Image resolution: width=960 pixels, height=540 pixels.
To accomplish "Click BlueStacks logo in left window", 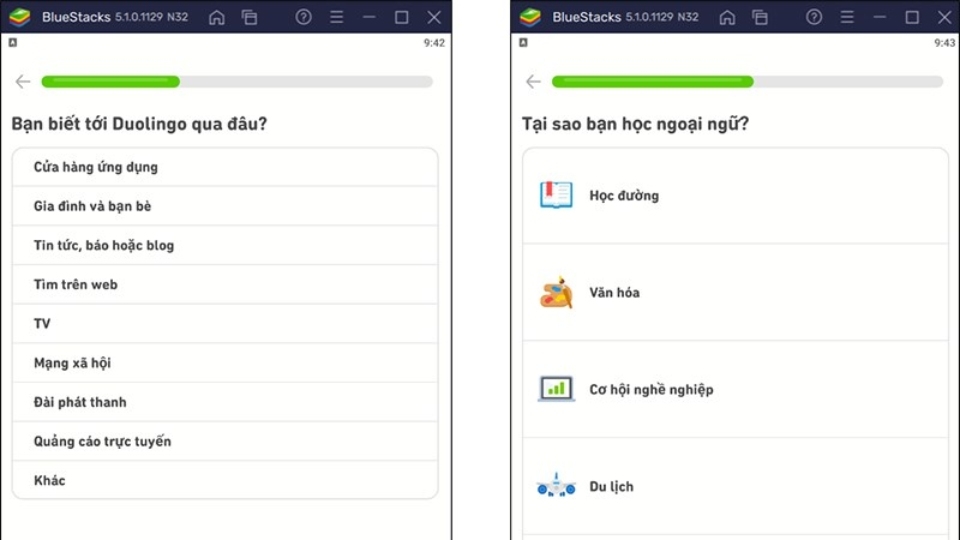I will point(20,17).
